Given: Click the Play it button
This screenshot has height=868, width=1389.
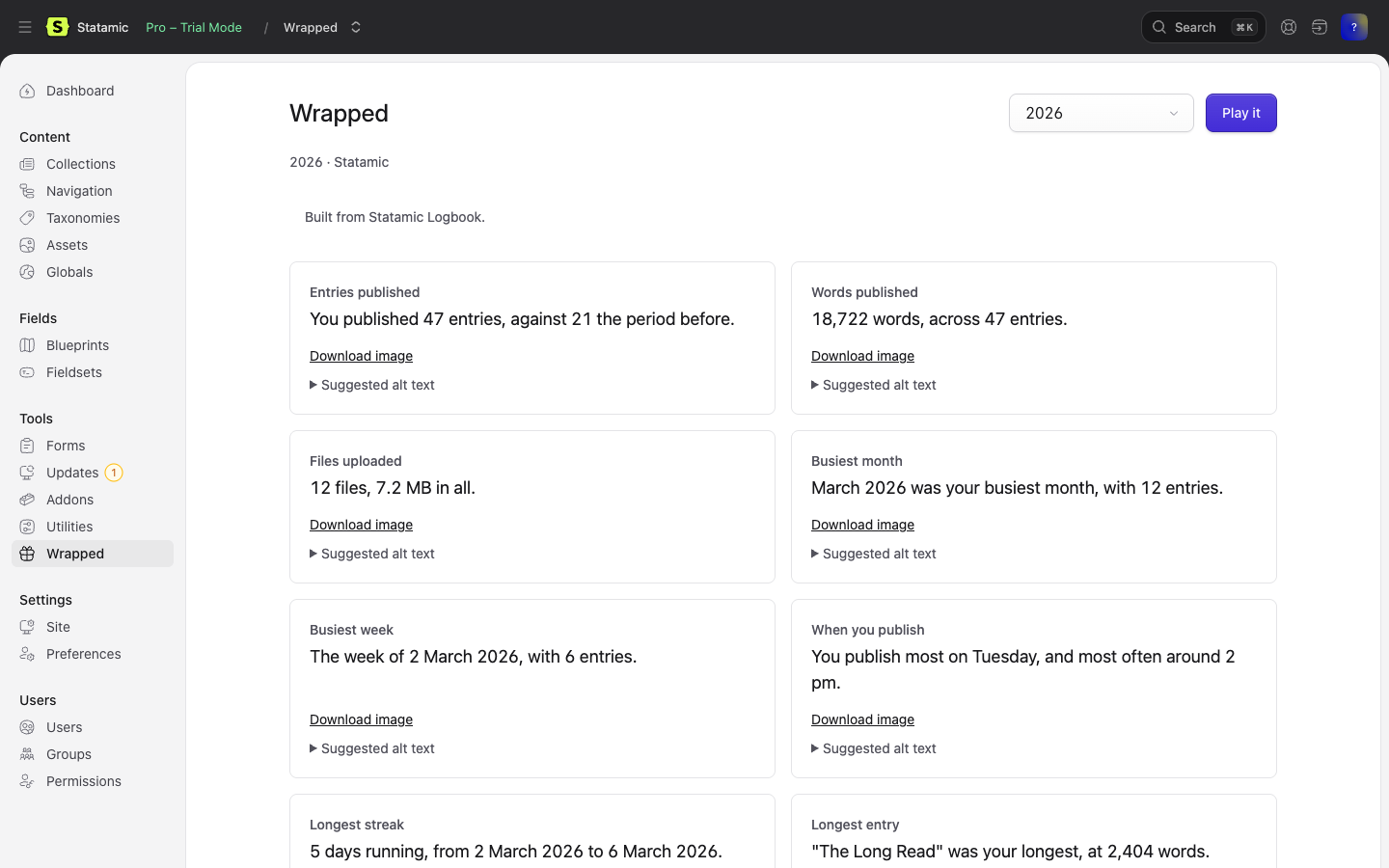Looking at the screenshot, I should pyautogui.click(x=1241, y=113).
